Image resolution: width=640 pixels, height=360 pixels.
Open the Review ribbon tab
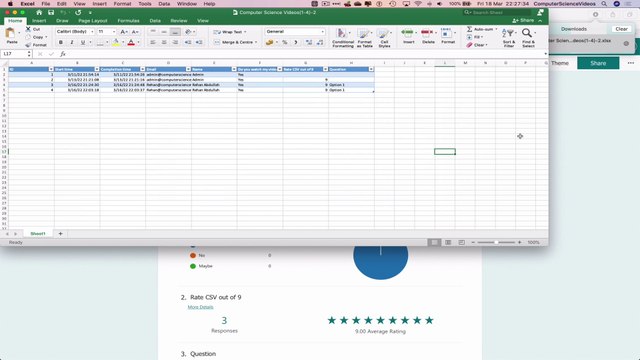179,21
